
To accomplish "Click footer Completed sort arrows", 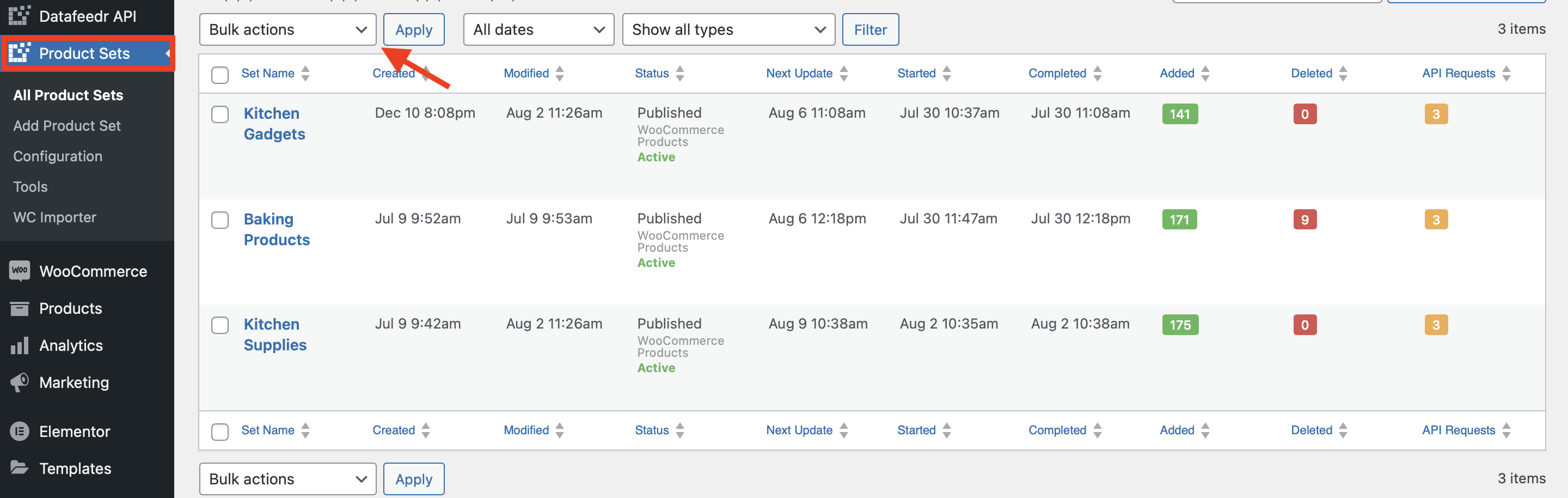I will tap(1098, 430).
